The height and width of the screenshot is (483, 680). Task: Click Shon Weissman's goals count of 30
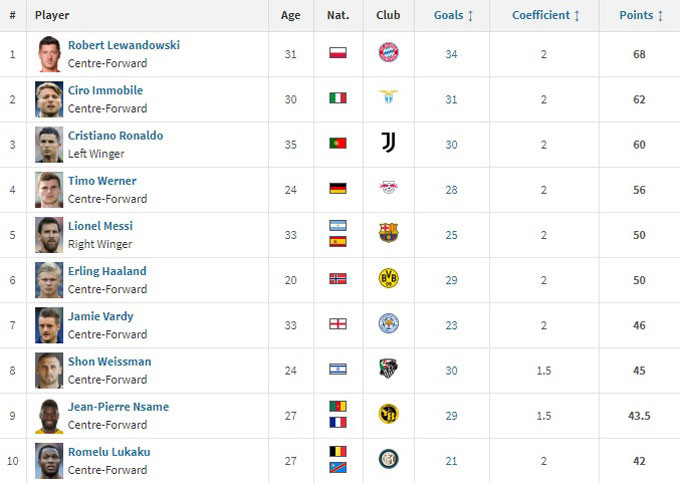point(451,370)
